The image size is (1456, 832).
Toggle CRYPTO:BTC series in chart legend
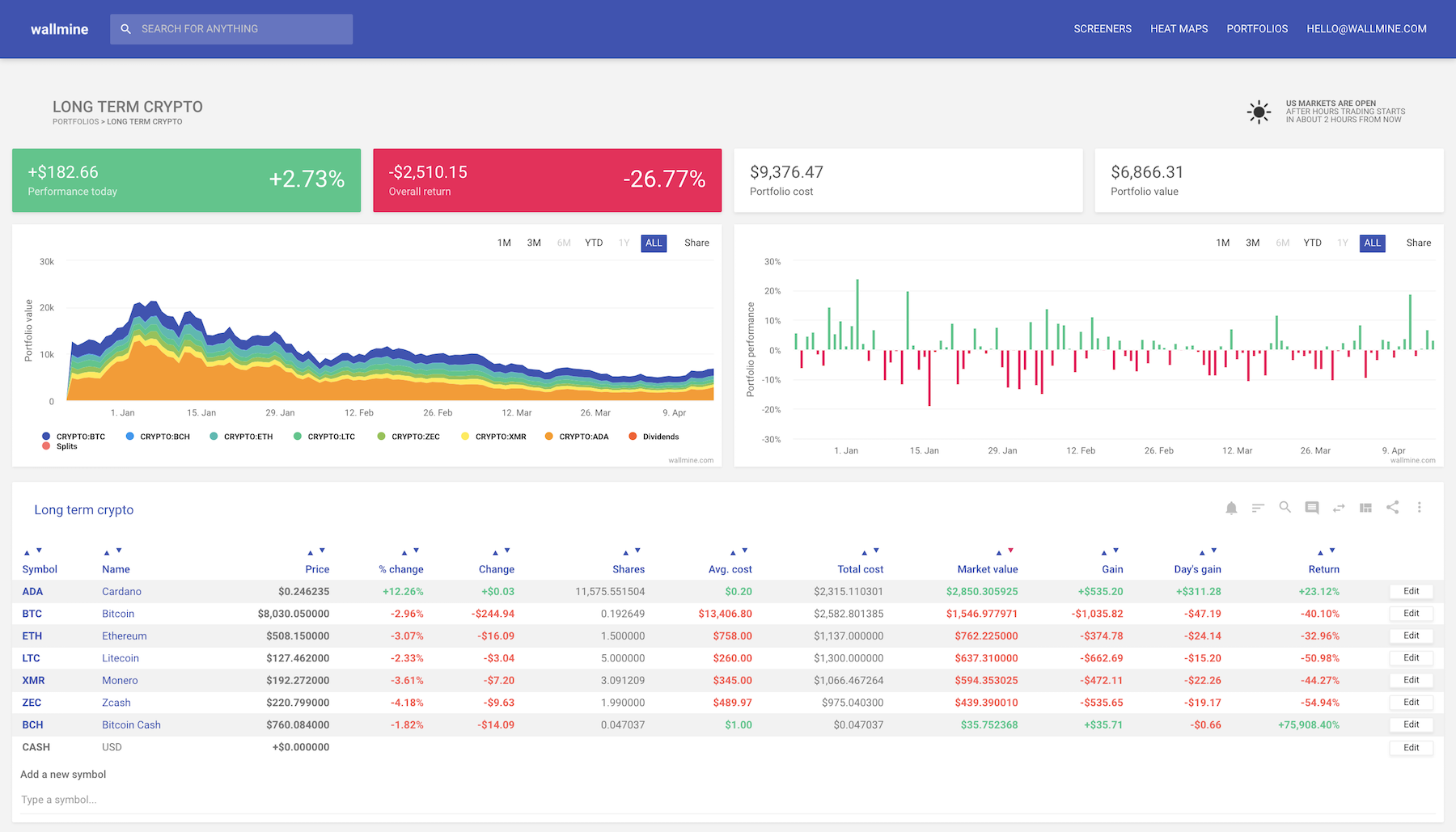pyautogui.click(x=74, y=437)
